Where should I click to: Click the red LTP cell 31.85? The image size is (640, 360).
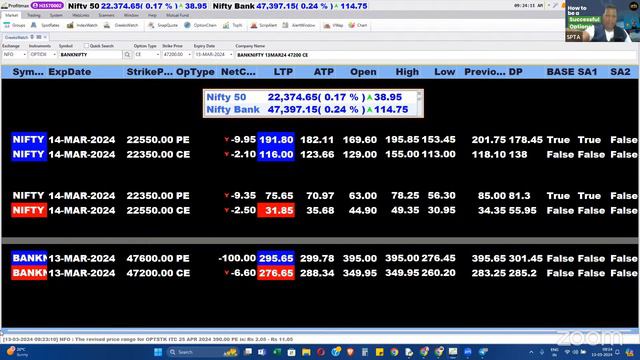276,210
